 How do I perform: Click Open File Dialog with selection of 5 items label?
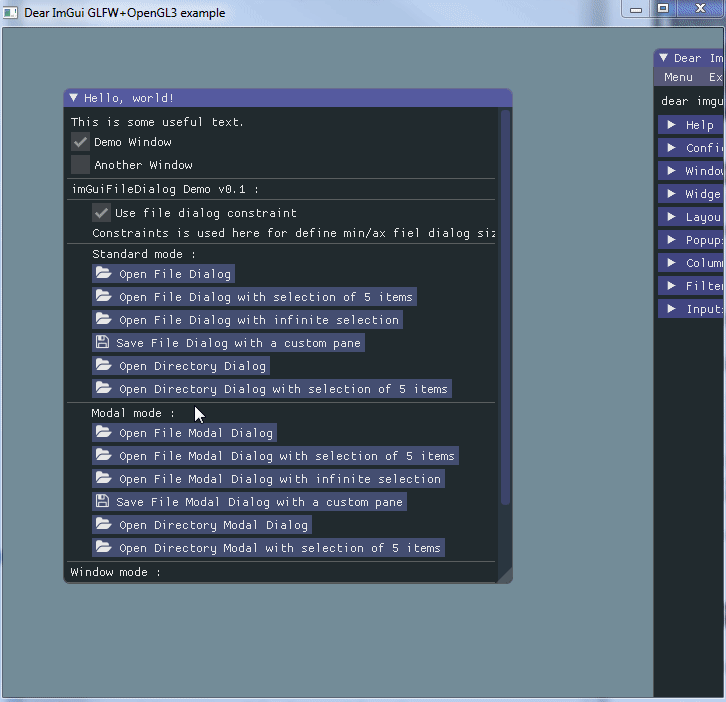click(x=266, y=297)
